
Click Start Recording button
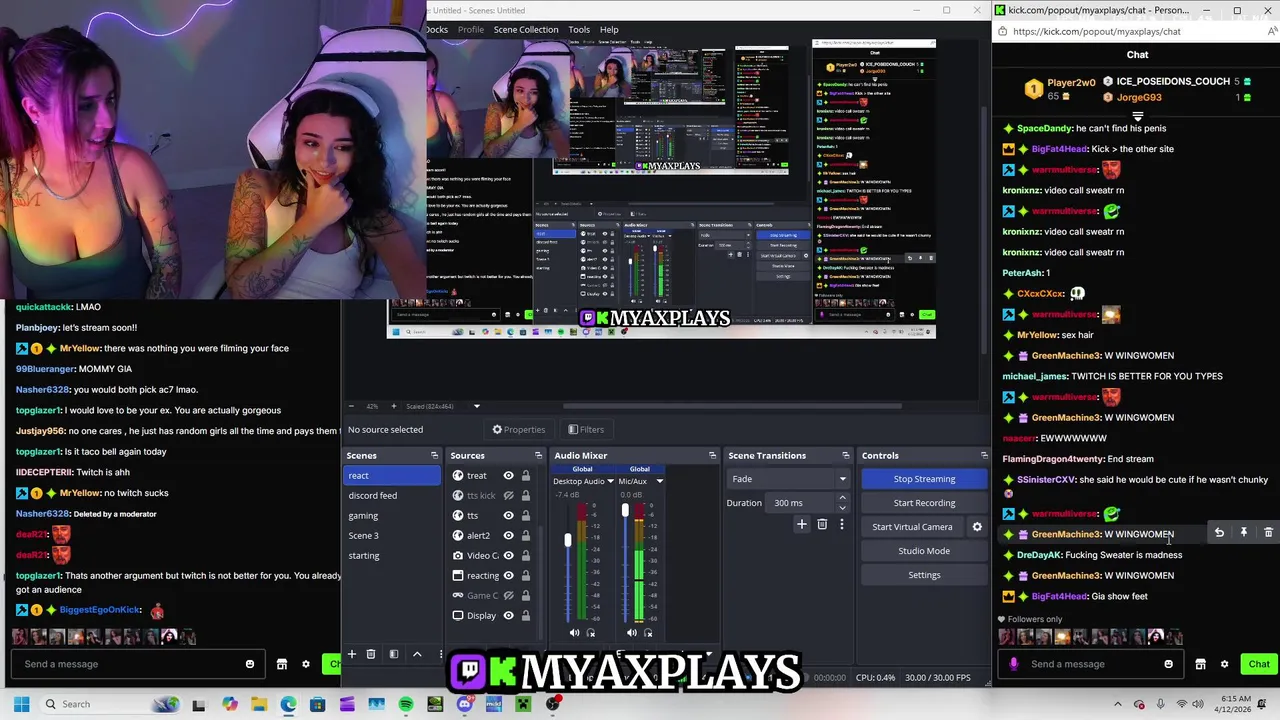coord(924,503)
